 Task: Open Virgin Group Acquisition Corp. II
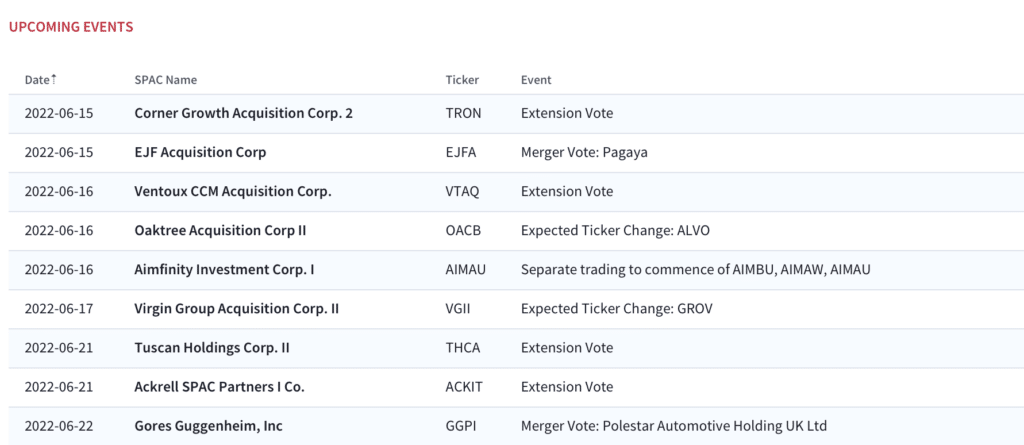[x=236, y=308]
